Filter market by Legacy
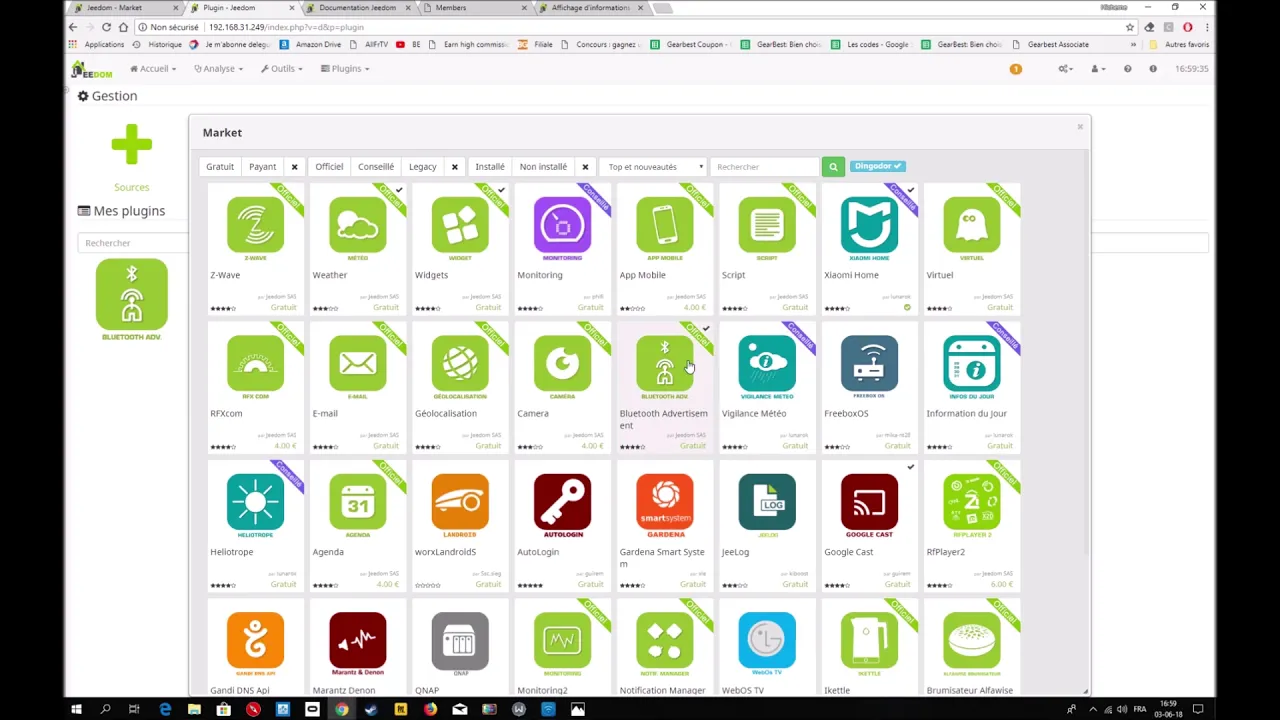 pos(423,167)
